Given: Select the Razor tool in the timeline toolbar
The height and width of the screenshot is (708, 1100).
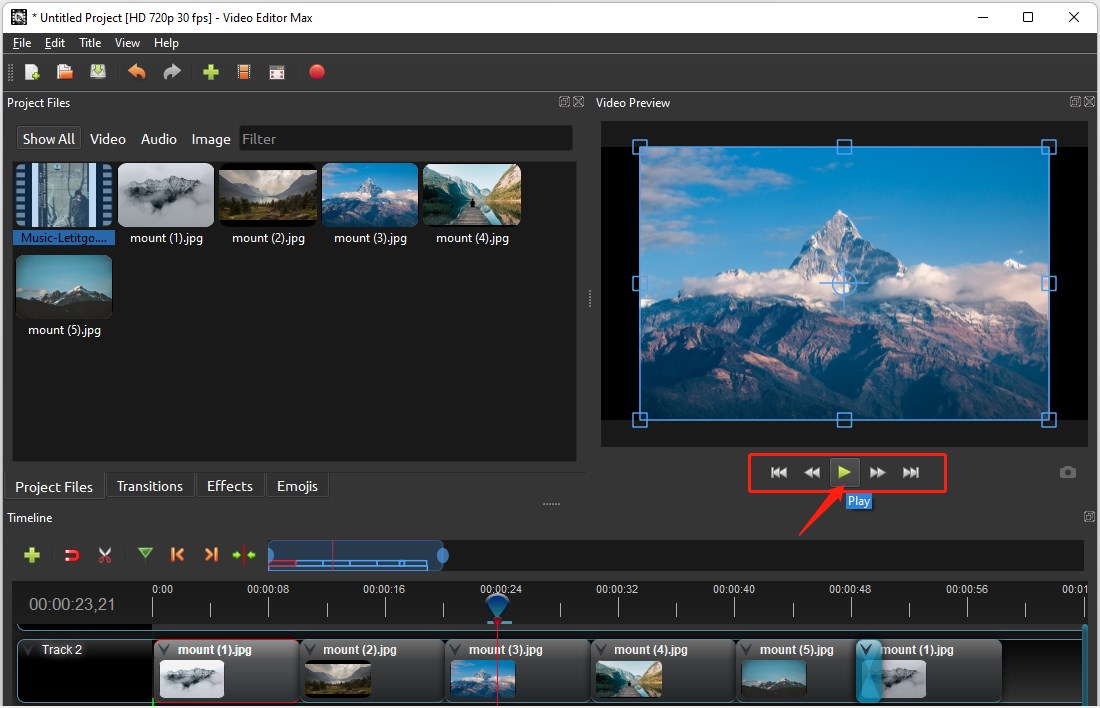Looking at the screenshot, I should 104,555.
